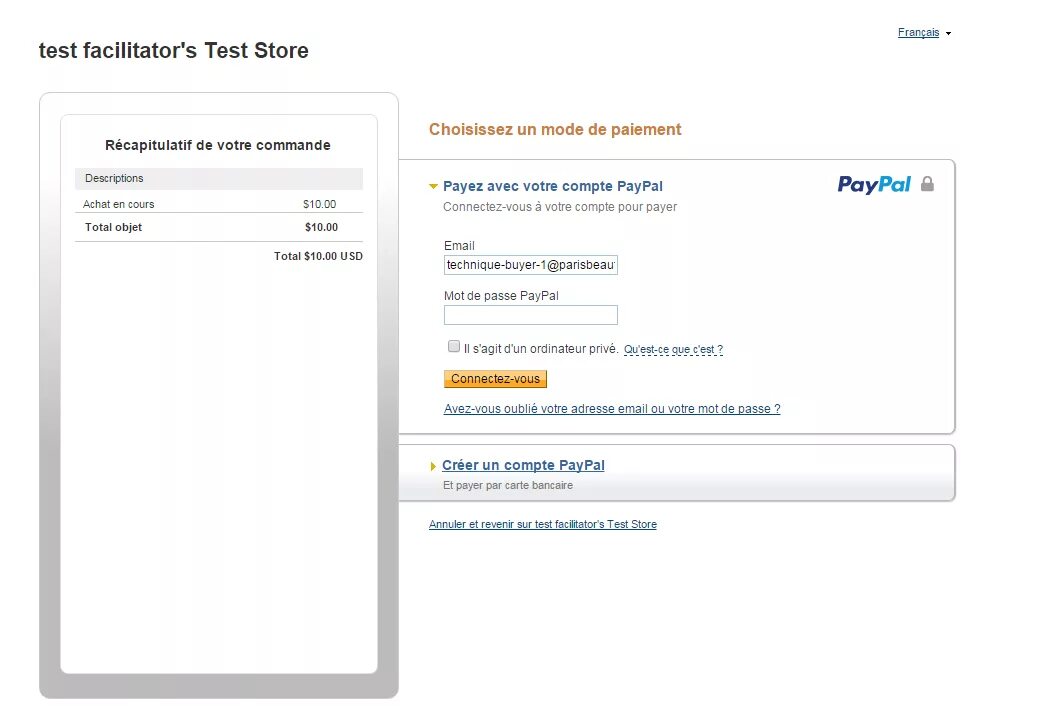The image size is (1039, 706).
Task: Open the 'Qu'est-ce que c'est ?' help link
Action: click(673, 350)
